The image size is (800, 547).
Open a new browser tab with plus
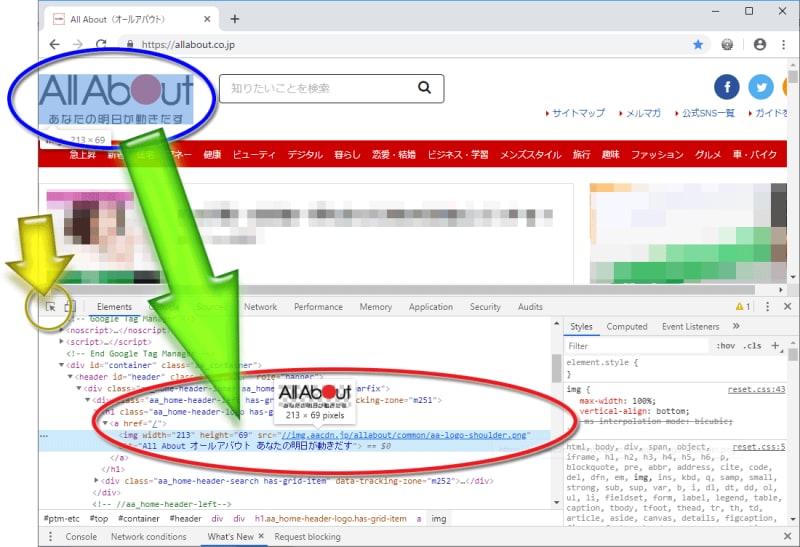235,19
